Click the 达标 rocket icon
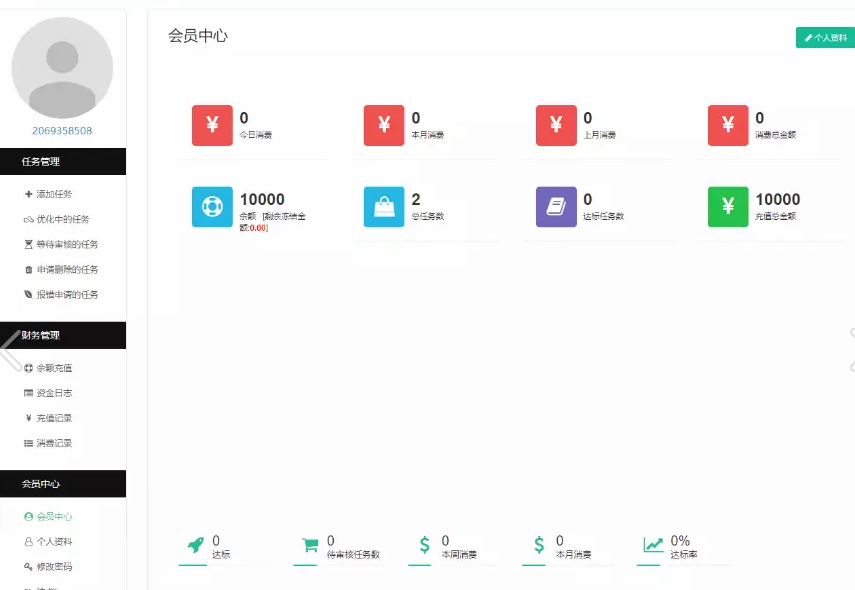Screen dimensions: 855x590 point(195,544)
